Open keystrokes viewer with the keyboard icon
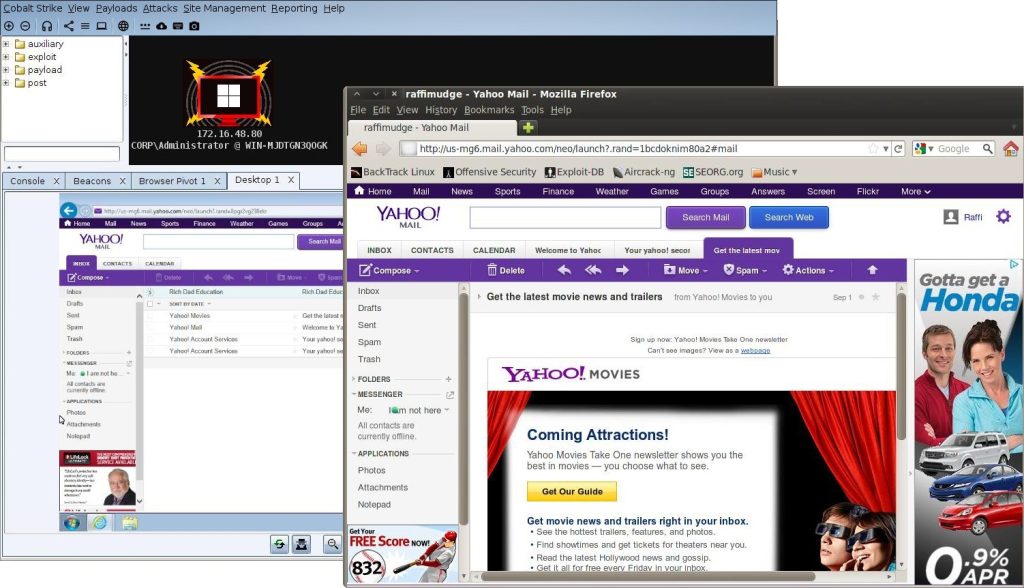 point(178,26)
